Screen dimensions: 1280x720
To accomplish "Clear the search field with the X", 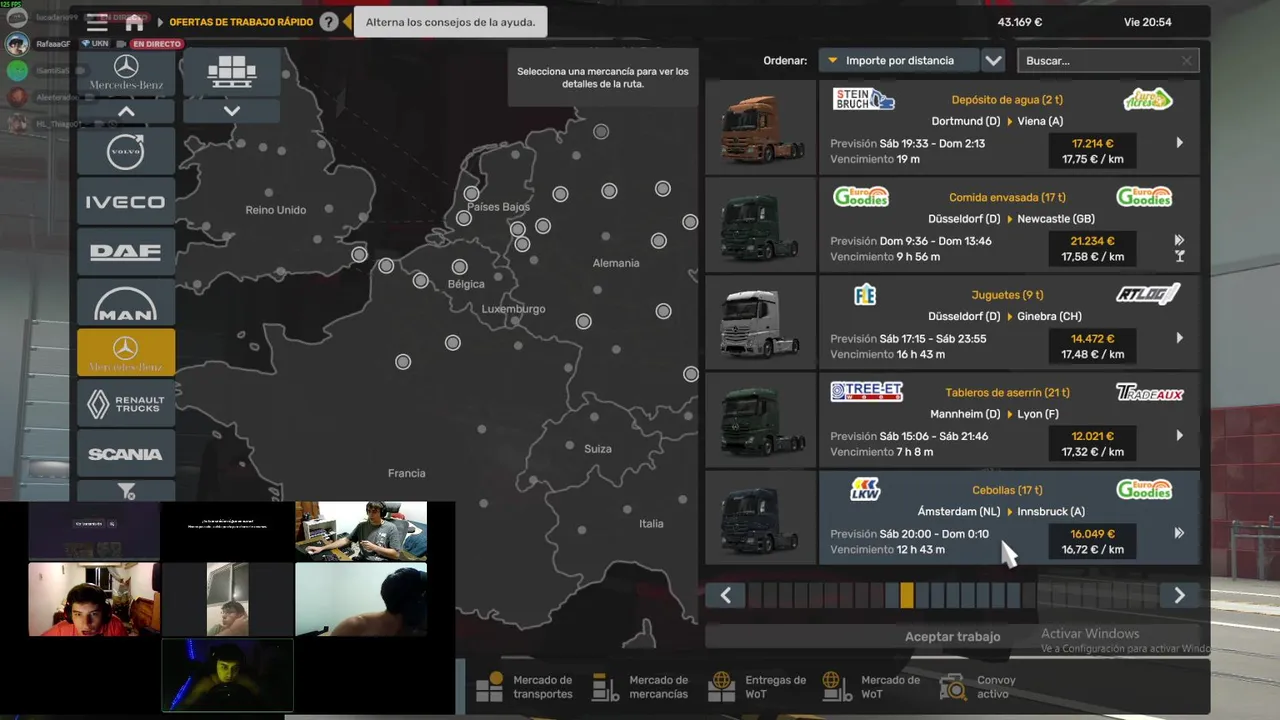I will click(1187, 61).
